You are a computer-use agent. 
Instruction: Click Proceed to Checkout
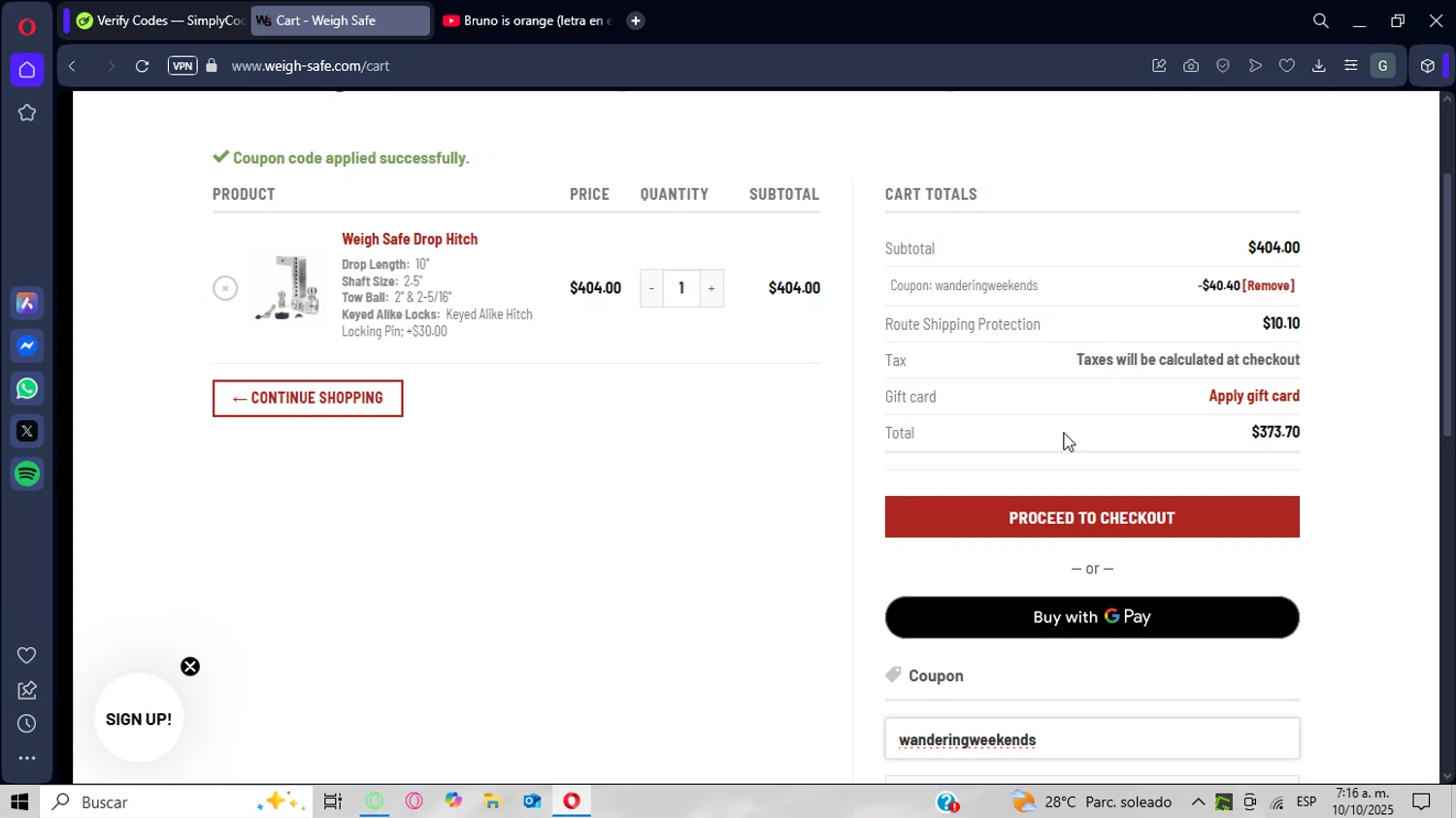click(1092, 517)
